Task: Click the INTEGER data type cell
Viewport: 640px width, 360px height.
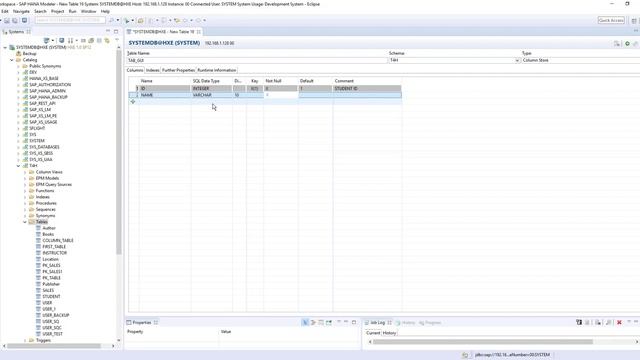Action: point(212,89)
